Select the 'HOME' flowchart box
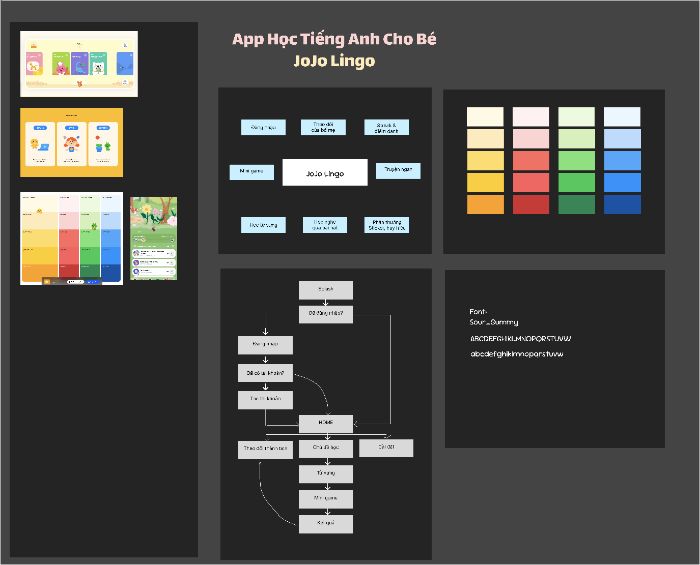 coord(326,424)
